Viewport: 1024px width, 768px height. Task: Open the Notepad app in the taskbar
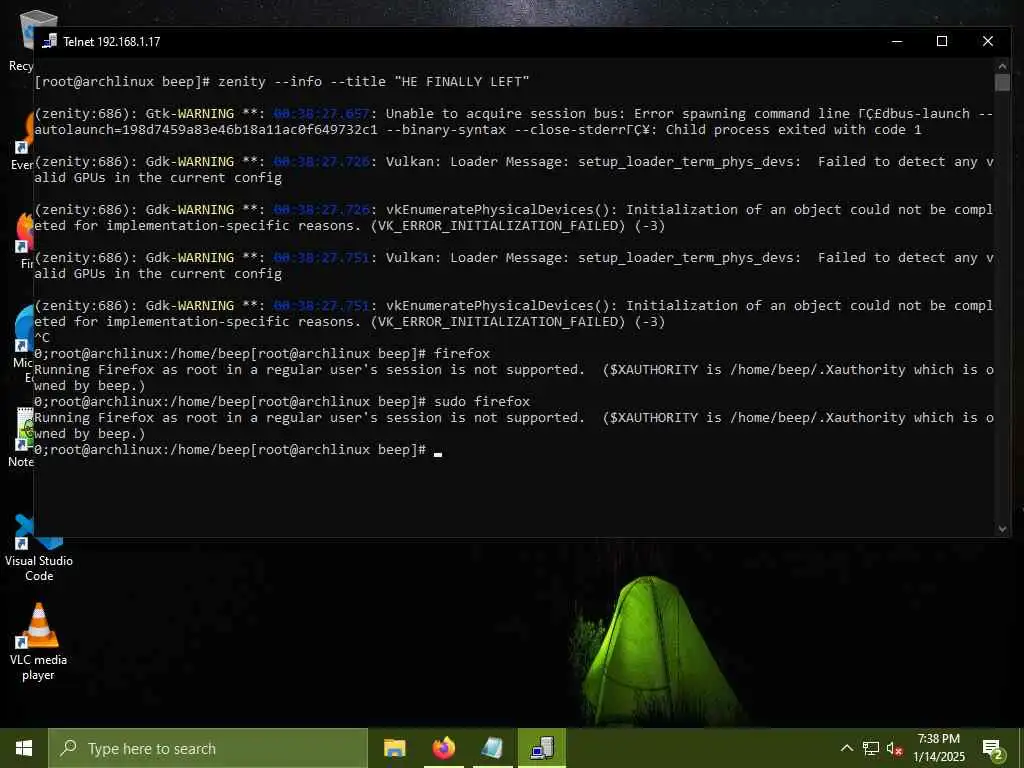[x=492, y=748]
